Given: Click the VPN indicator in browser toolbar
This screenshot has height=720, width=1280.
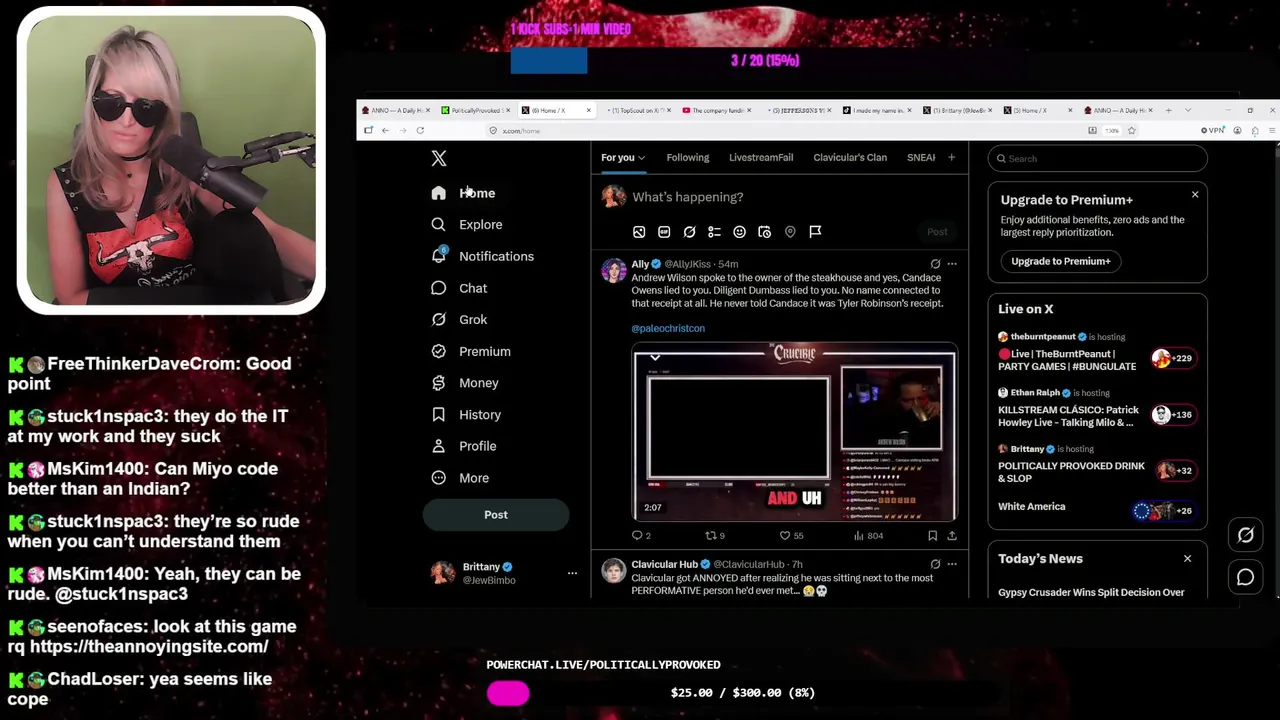Looking at the screenshot, I should coord(1212,130).
